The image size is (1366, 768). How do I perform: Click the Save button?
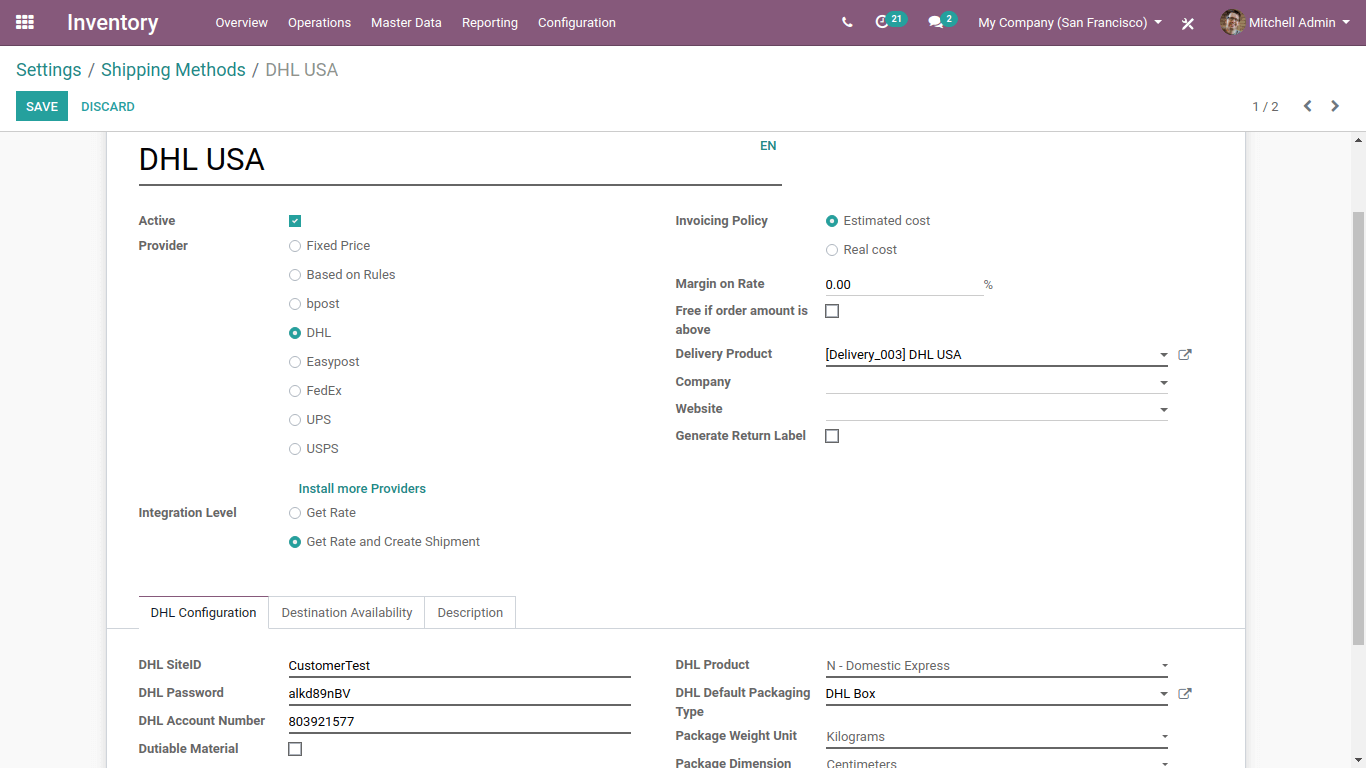pyautogui.click(x=42, y=106)
